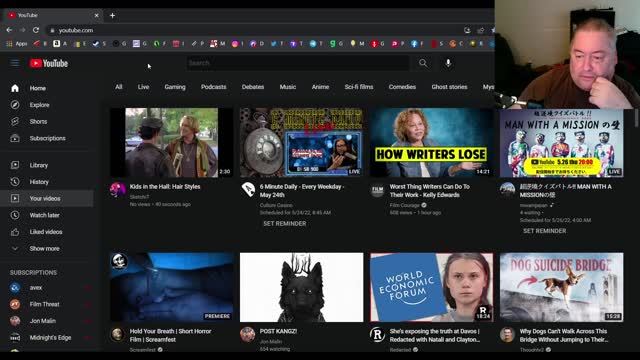The height and width of the screenshot is (360, 640).
Task: Open How Writers Lose thumbnail
Action: click(x=431, y=142)
